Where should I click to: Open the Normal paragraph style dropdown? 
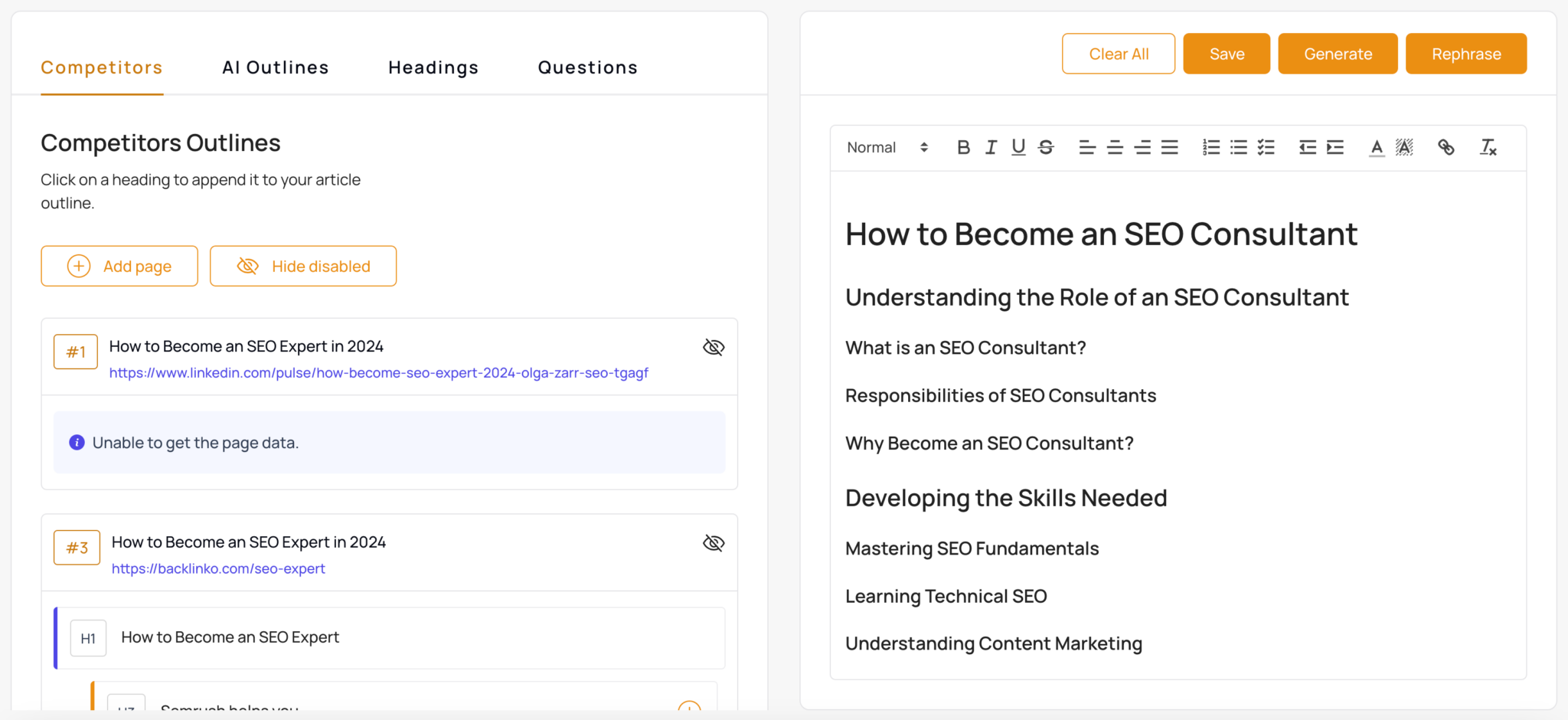point(888,147)
